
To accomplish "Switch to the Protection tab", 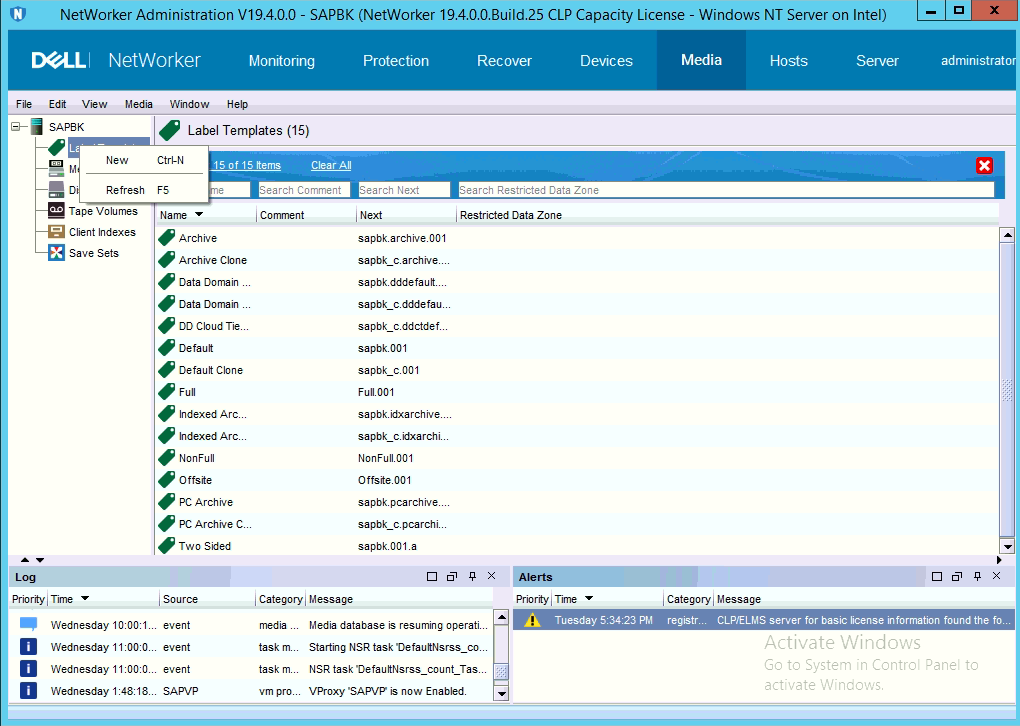I will [x=395, y=61].
